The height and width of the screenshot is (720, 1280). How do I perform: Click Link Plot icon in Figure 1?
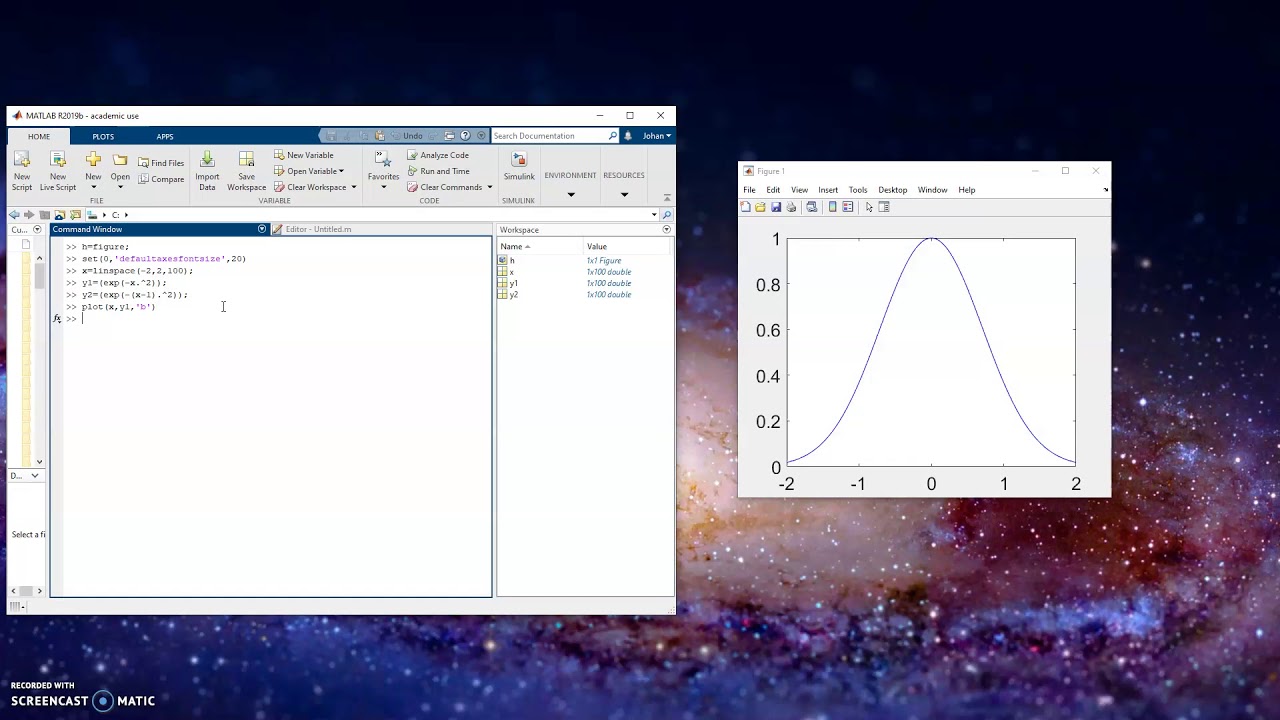(x=811, y=207)
